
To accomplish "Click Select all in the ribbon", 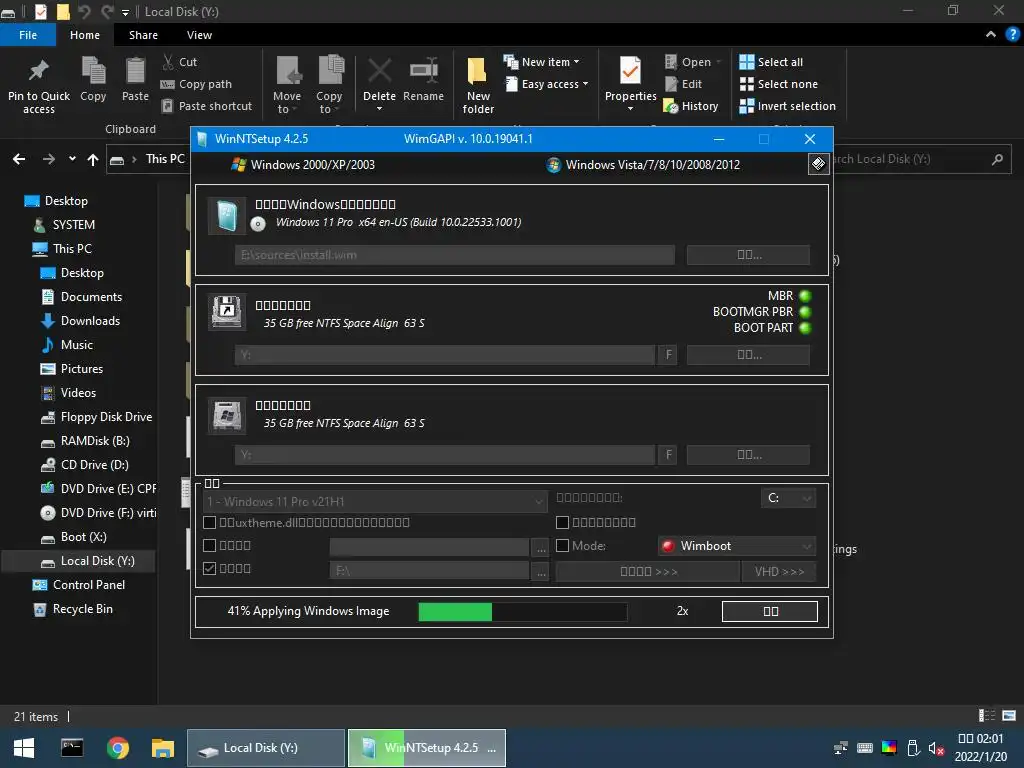I will point(771,62).
